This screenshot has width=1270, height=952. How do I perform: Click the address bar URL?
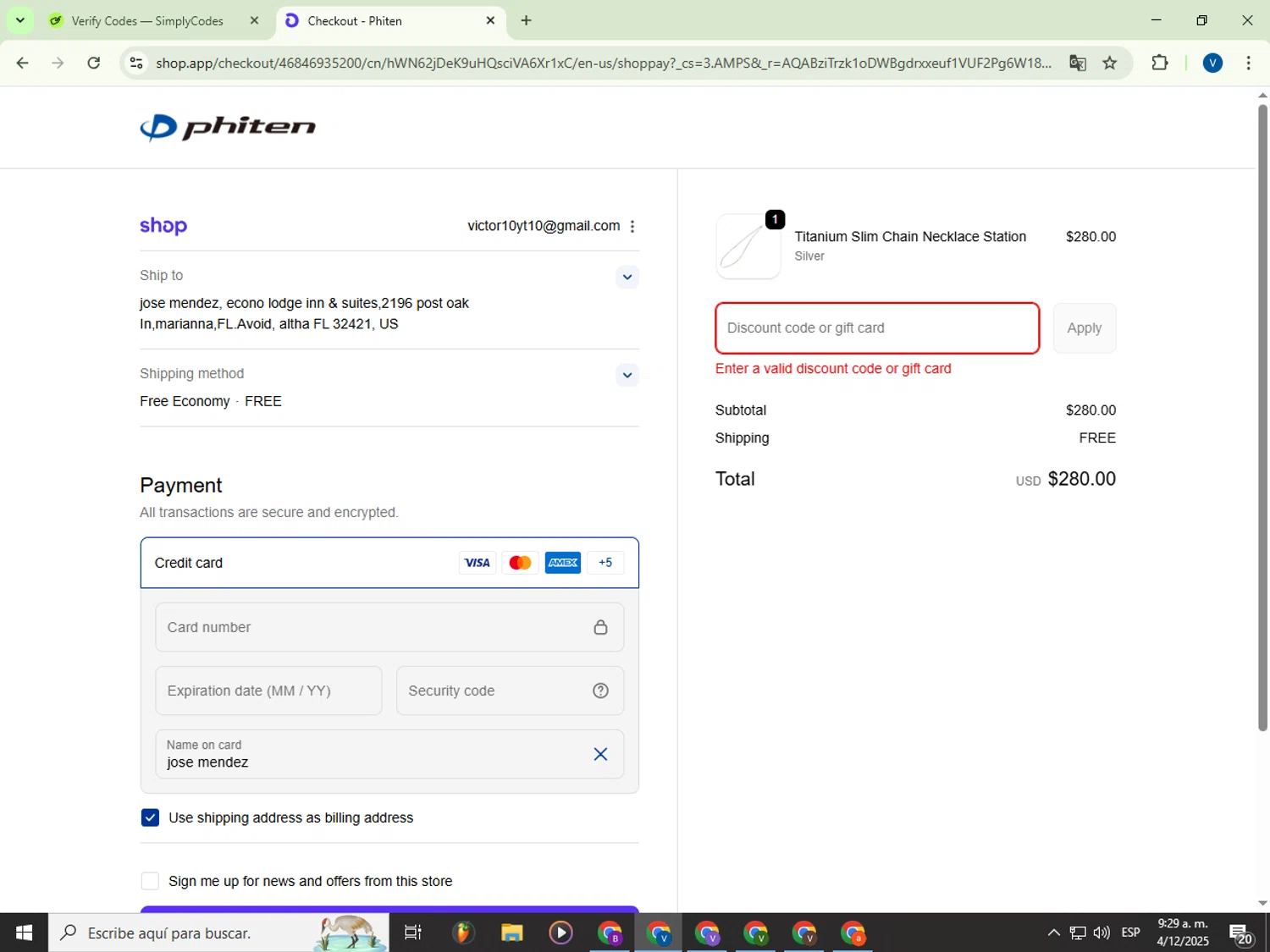tap(603, 63)
